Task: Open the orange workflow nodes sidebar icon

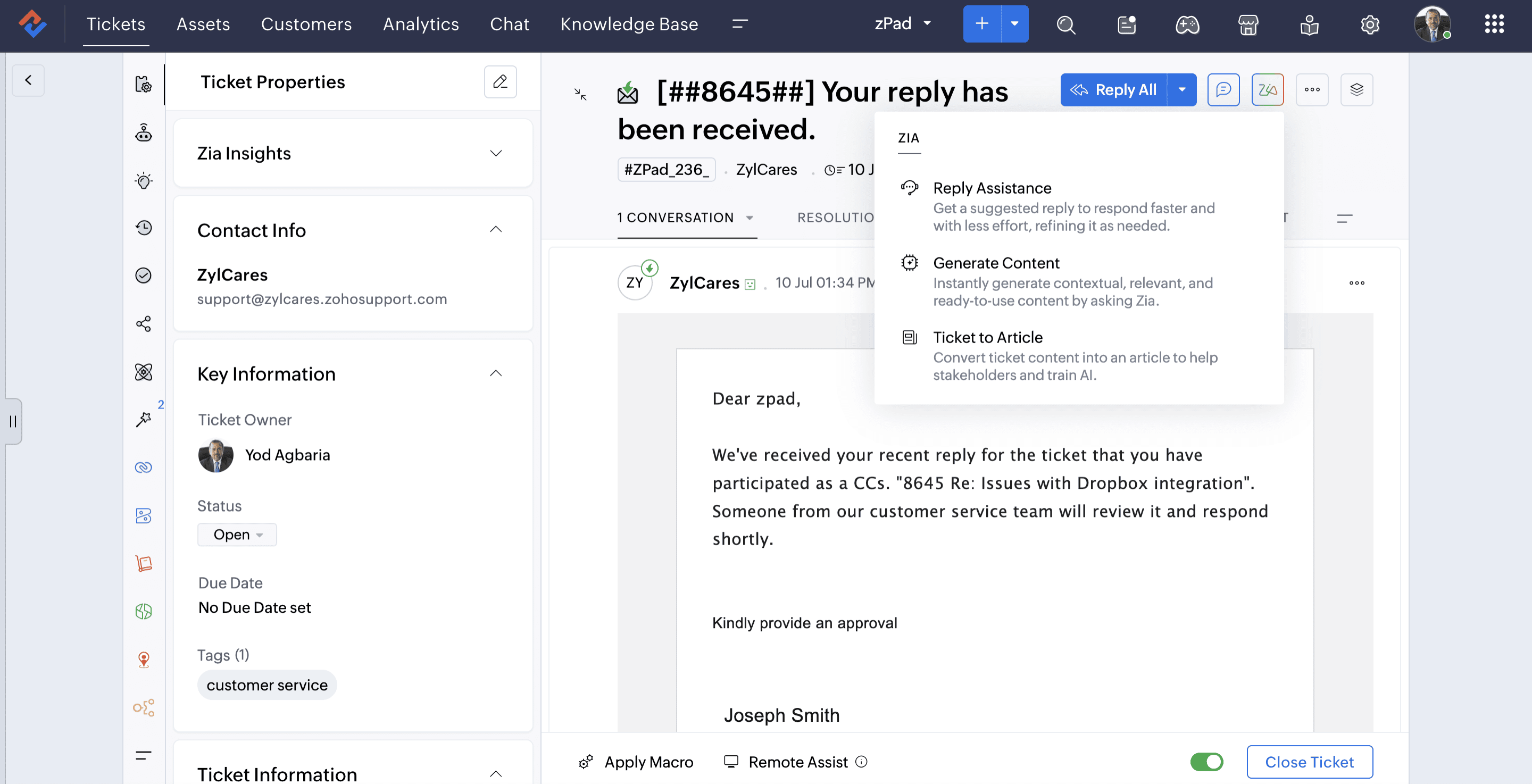Action: [x=143, y=707]
